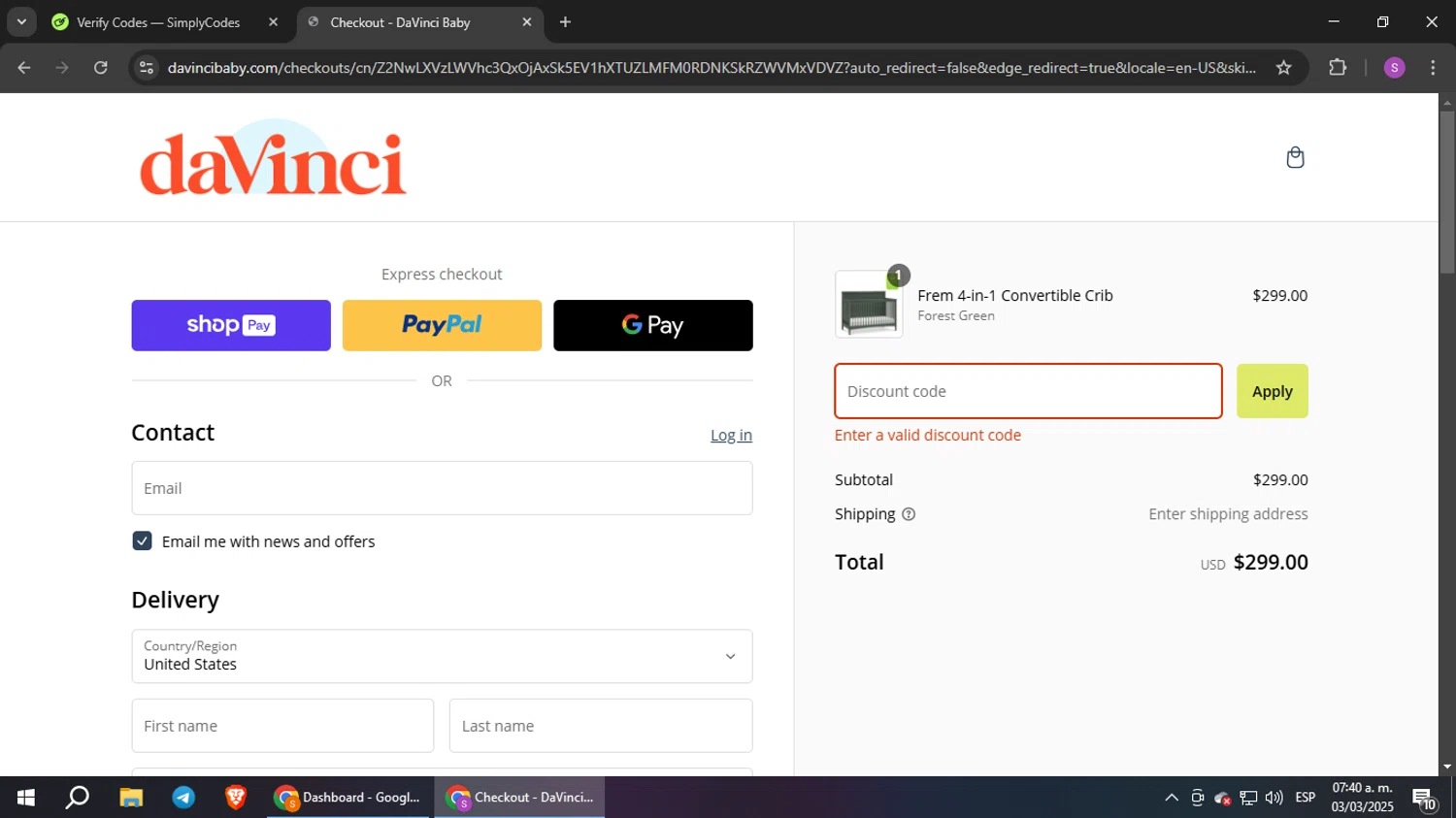Focus the Last name field
The height and width of the screenshot is (818, 1456).
[601, 726]
